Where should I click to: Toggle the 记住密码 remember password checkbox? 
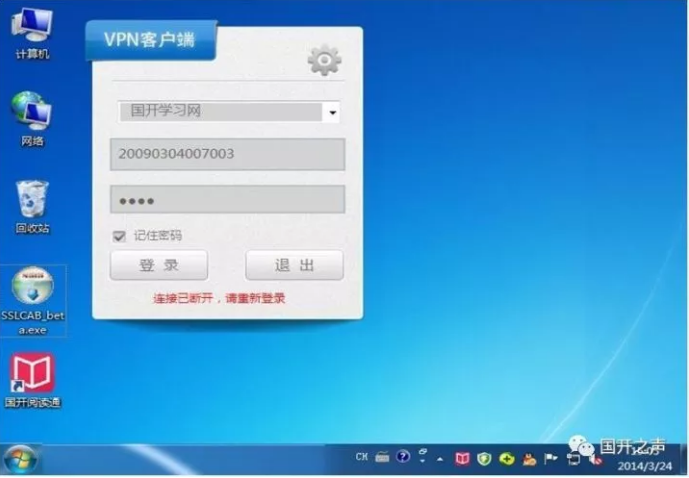120,236
